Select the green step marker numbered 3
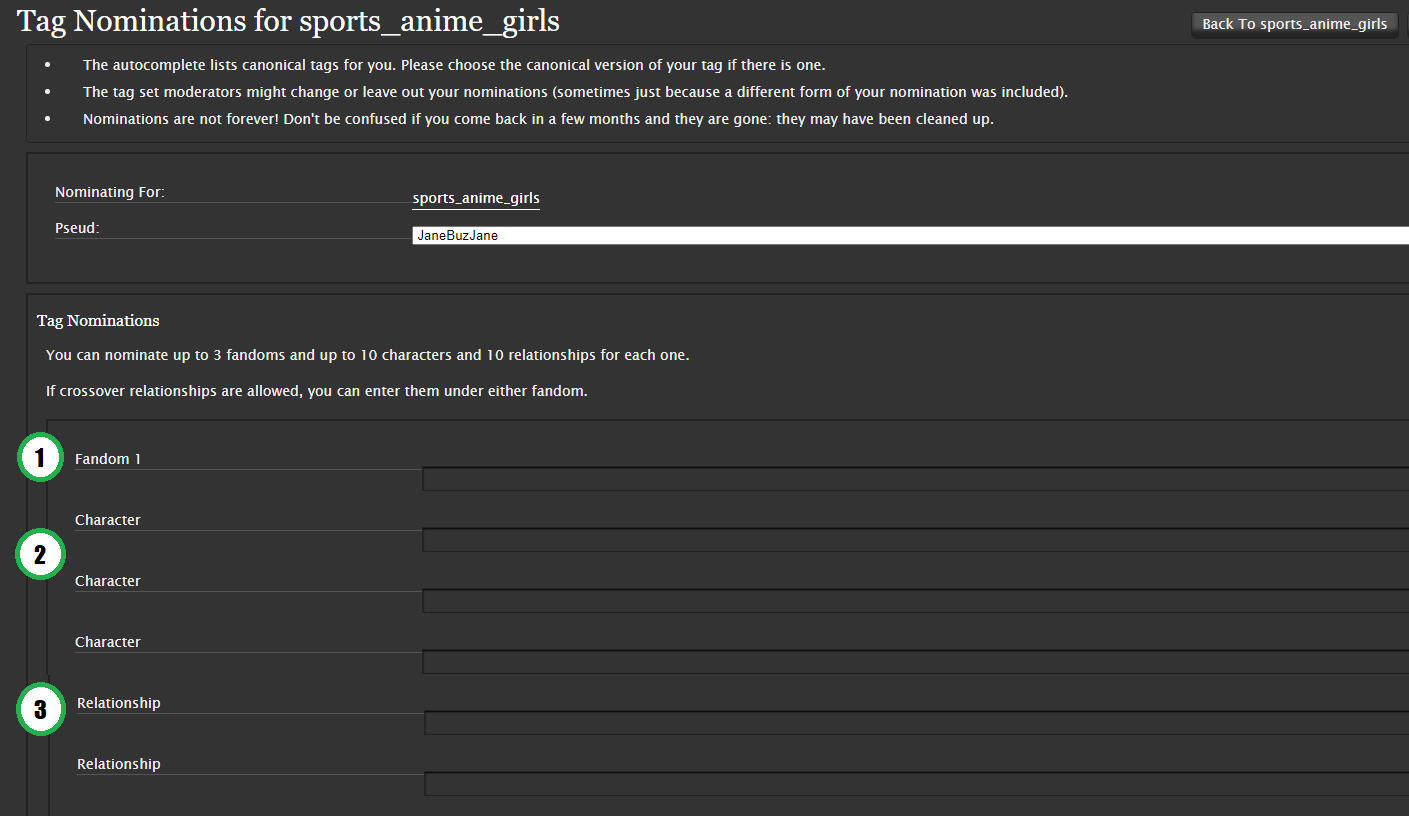The height and width of the screenshot is (816, 1409). point(40,709)
